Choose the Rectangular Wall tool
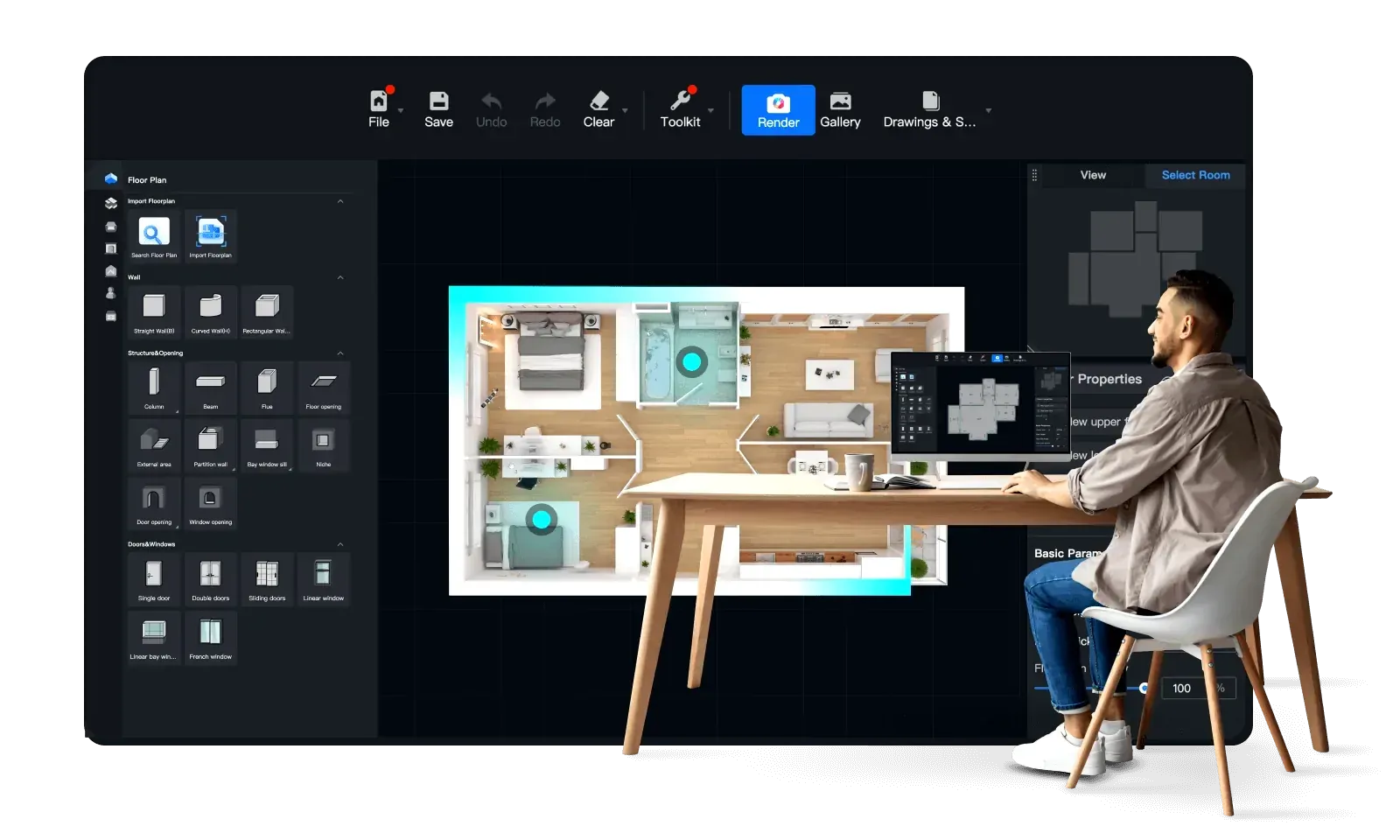The height and width of the screenshot is (840, 1400). coord(267,308)
